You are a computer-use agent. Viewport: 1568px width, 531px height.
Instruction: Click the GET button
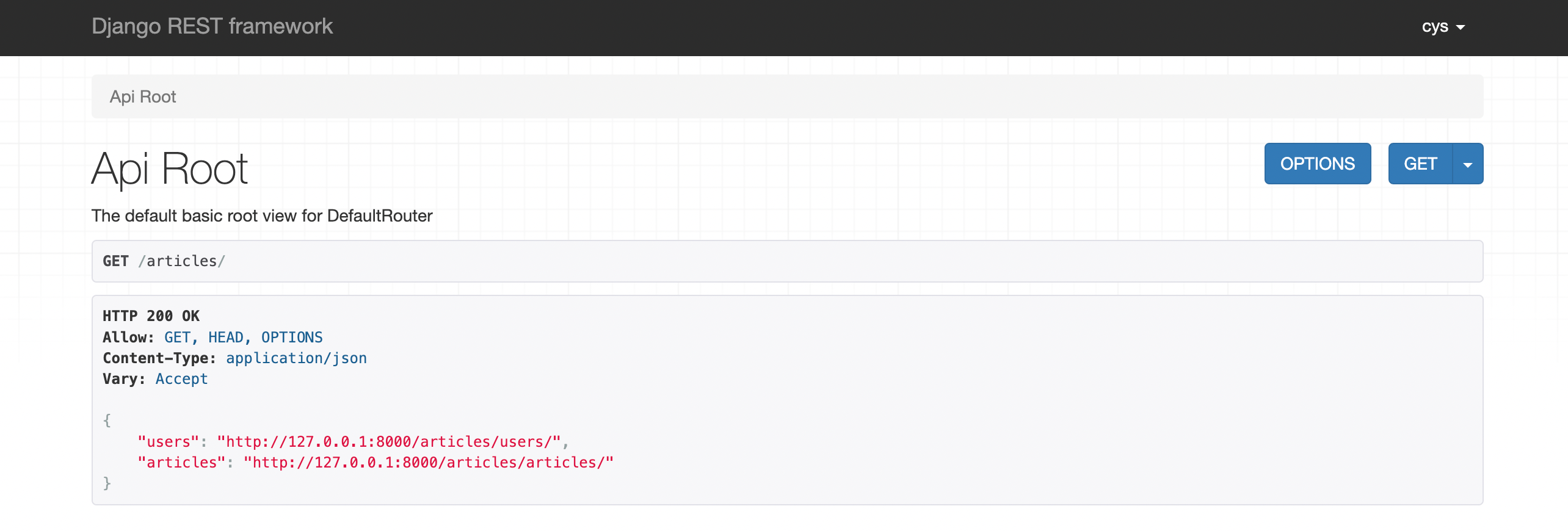[1420, 164]
